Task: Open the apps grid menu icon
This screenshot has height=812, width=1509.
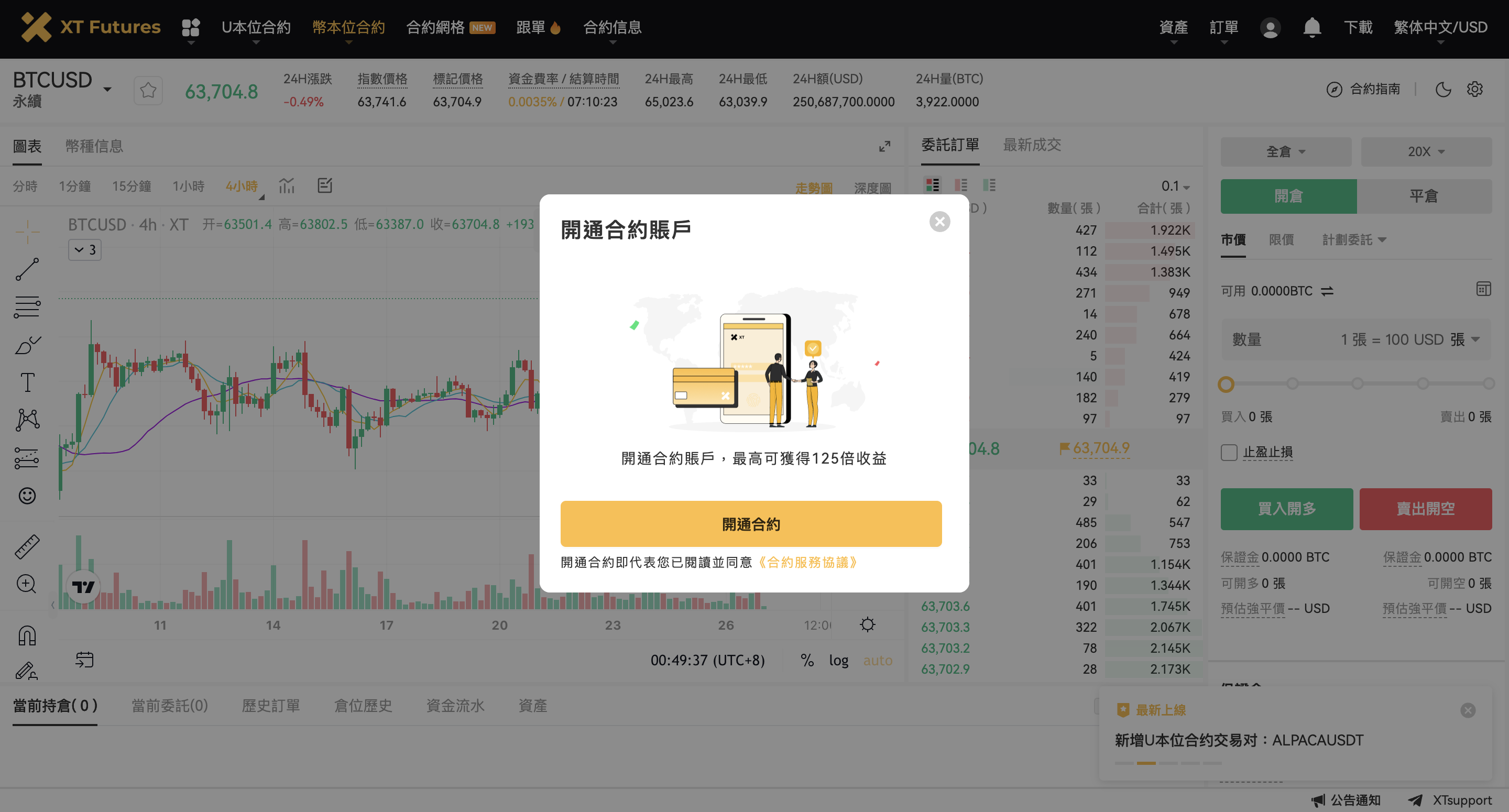Action: (191, 27)
